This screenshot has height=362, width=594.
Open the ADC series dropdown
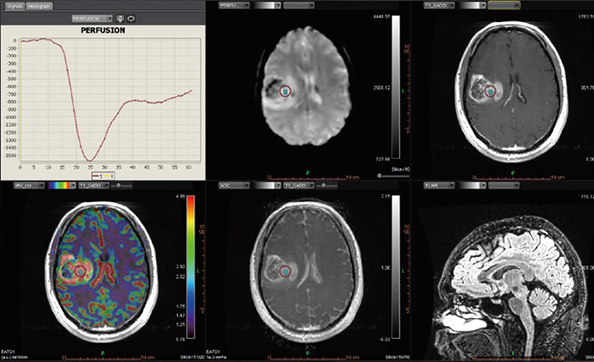(x=234, y=185)
